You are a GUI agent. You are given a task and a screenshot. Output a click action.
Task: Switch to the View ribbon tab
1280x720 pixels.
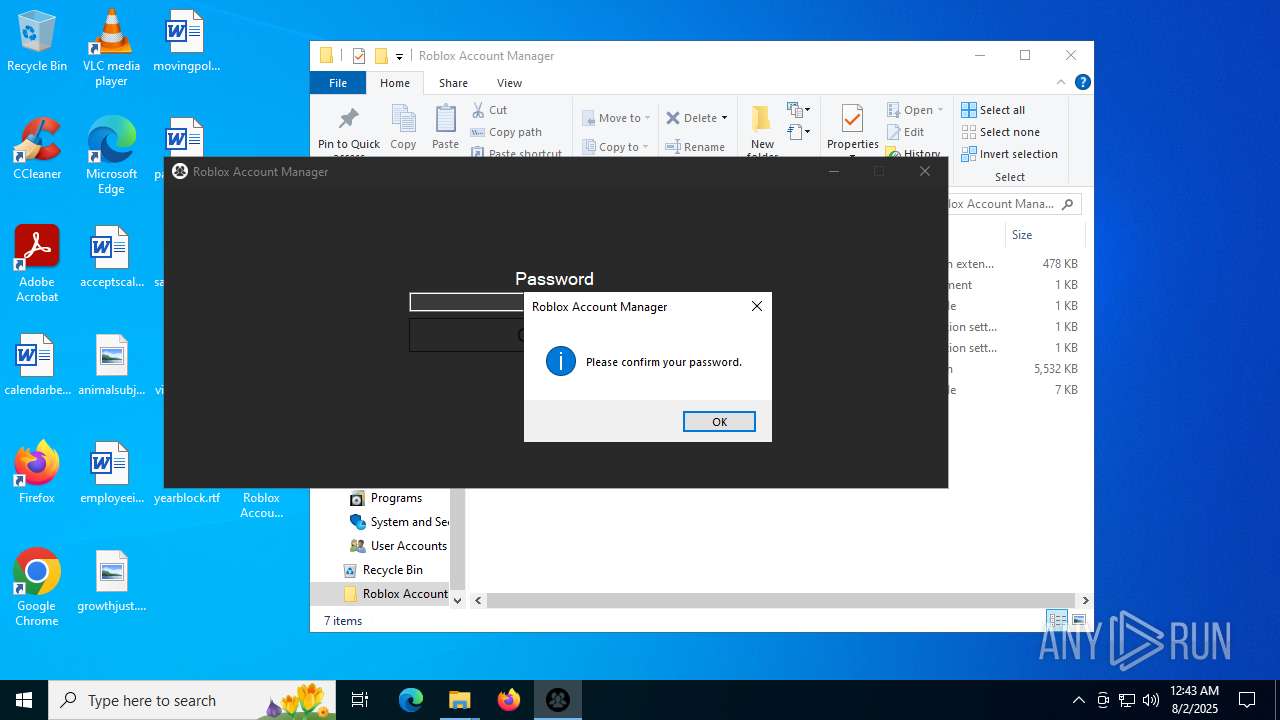509,83
